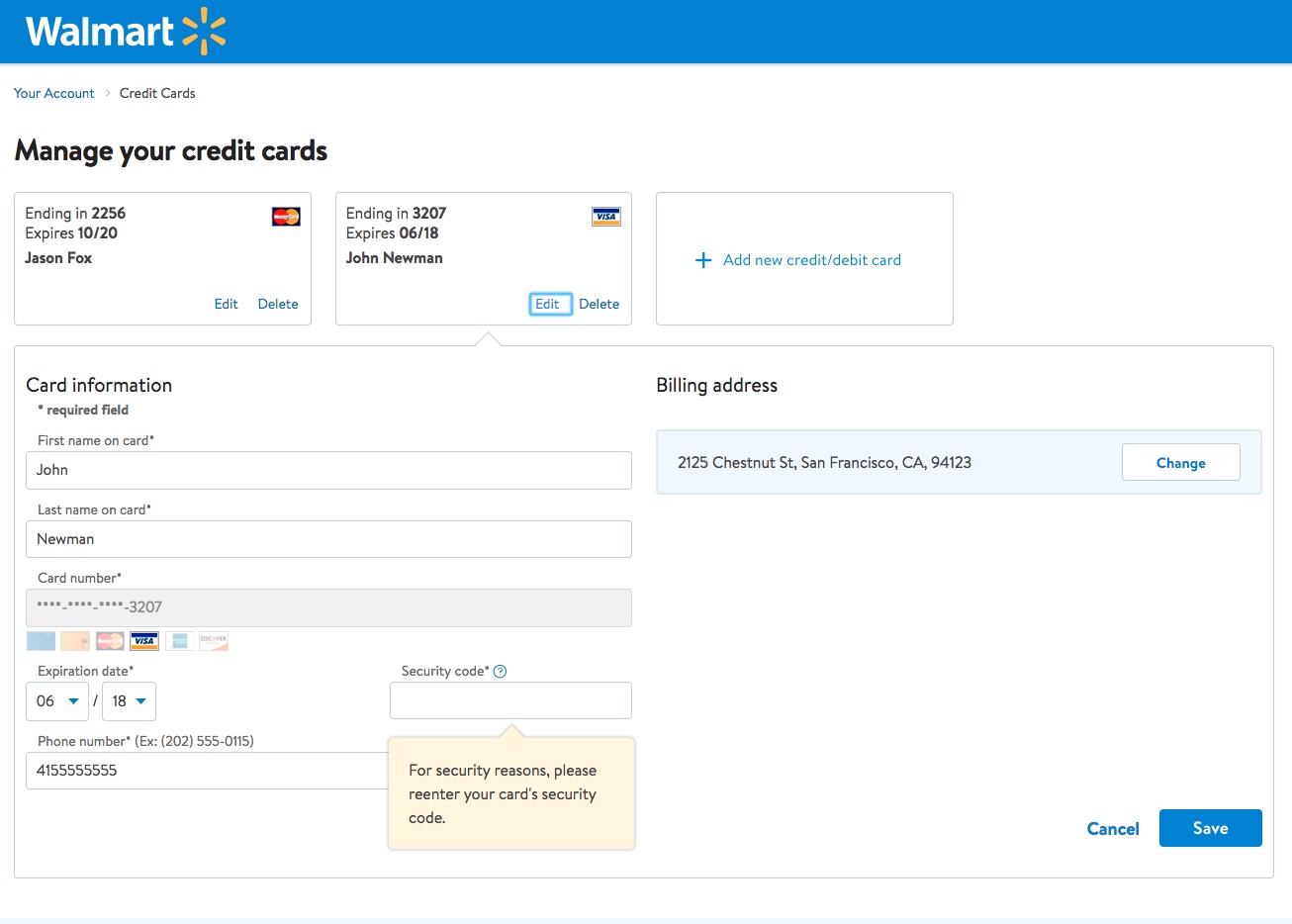Go to Your Account breadcrumb link
Viewport: 1292px width, 924px height.
(54, 93)
